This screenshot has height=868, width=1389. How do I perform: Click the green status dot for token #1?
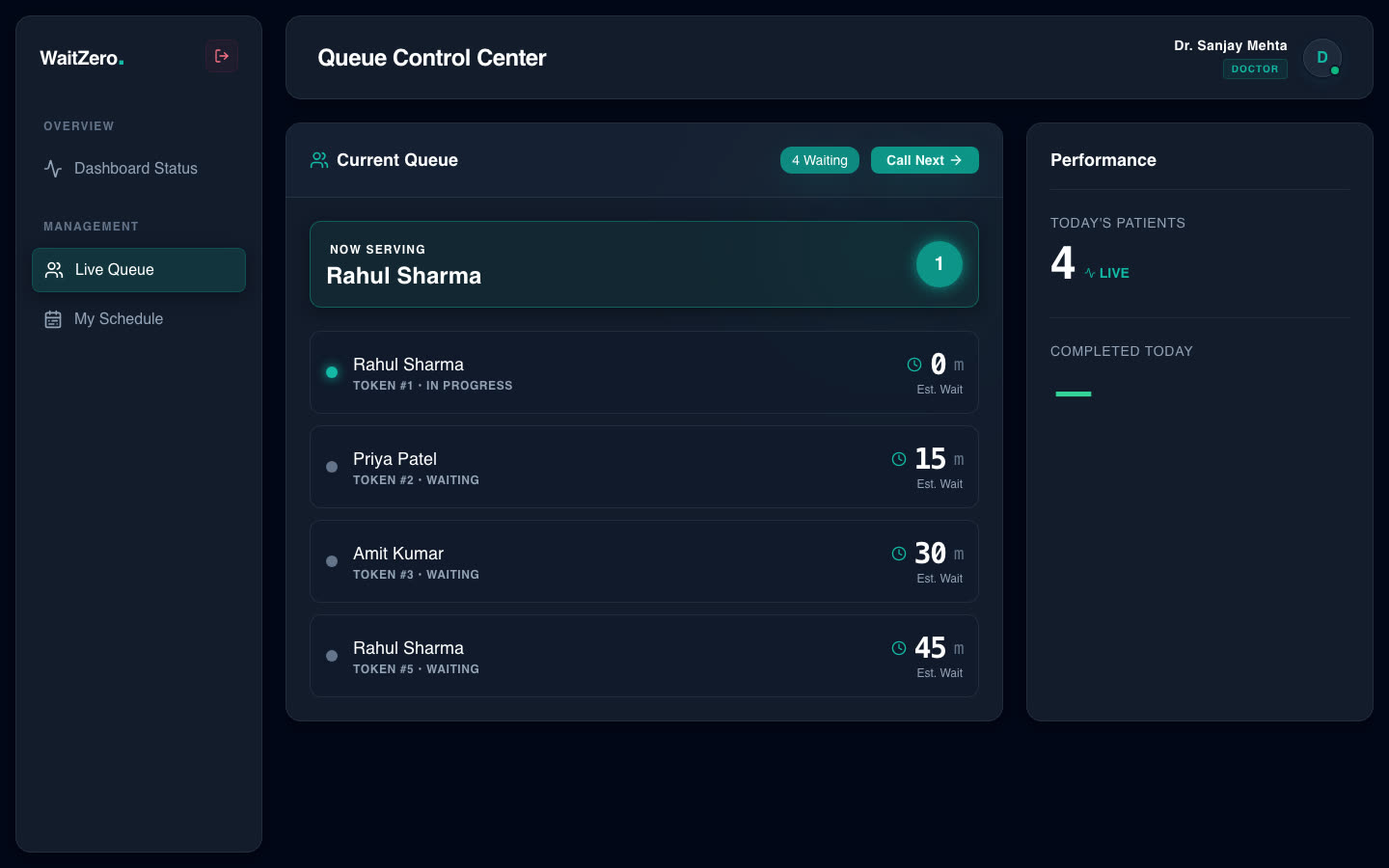point(332,372)
